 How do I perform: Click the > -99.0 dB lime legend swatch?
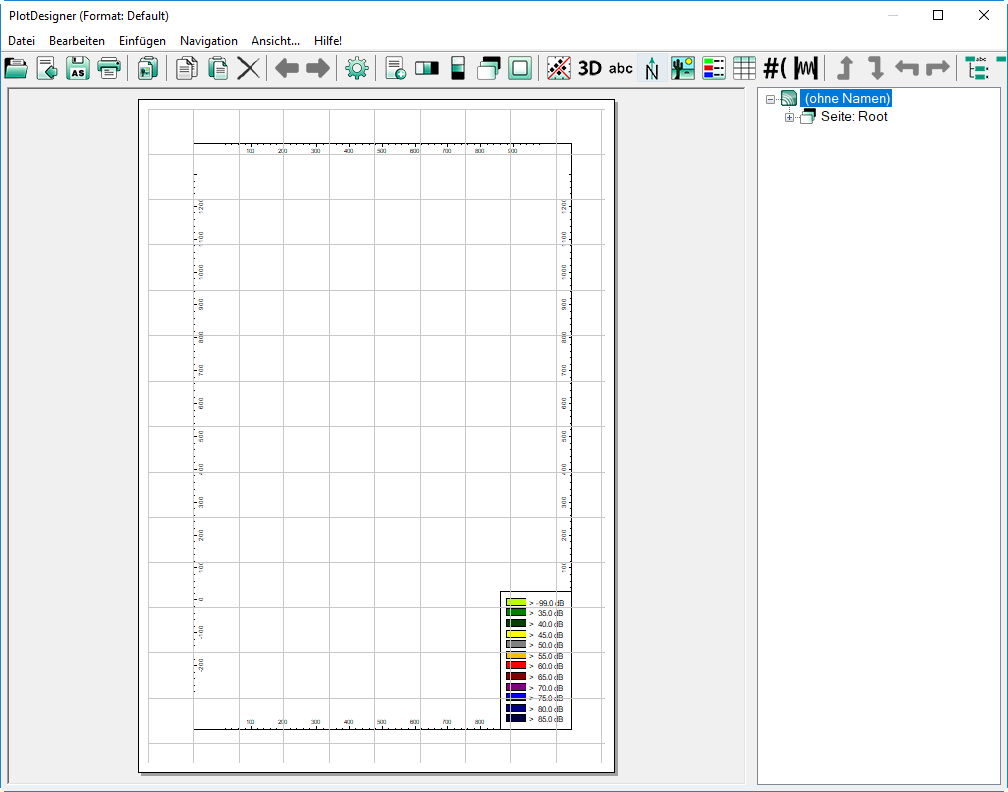516,602
